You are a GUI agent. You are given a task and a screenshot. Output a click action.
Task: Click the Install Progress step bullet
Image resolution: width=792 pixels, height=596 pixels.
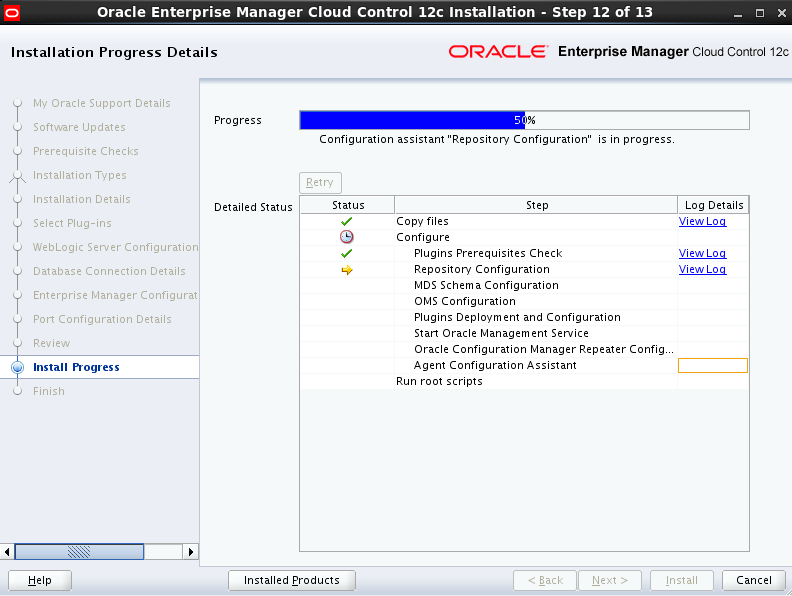click(x=18, y=367)
